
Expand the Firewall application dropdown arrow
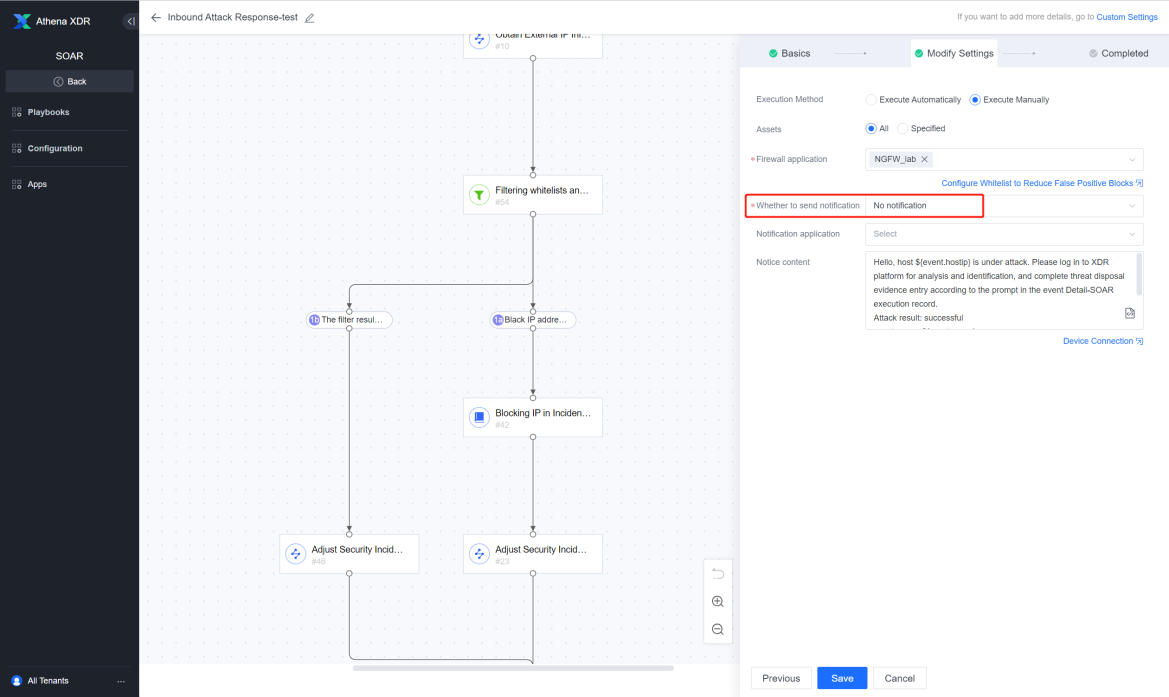1132,160
